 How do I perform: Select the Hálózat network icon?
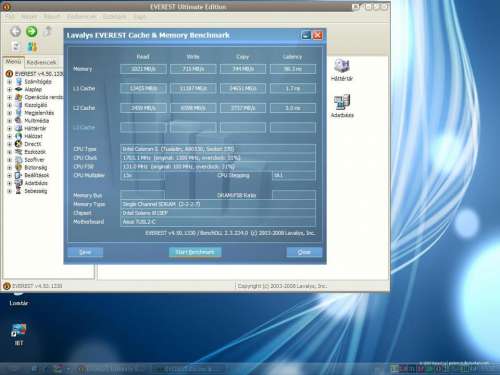point(19,136)
